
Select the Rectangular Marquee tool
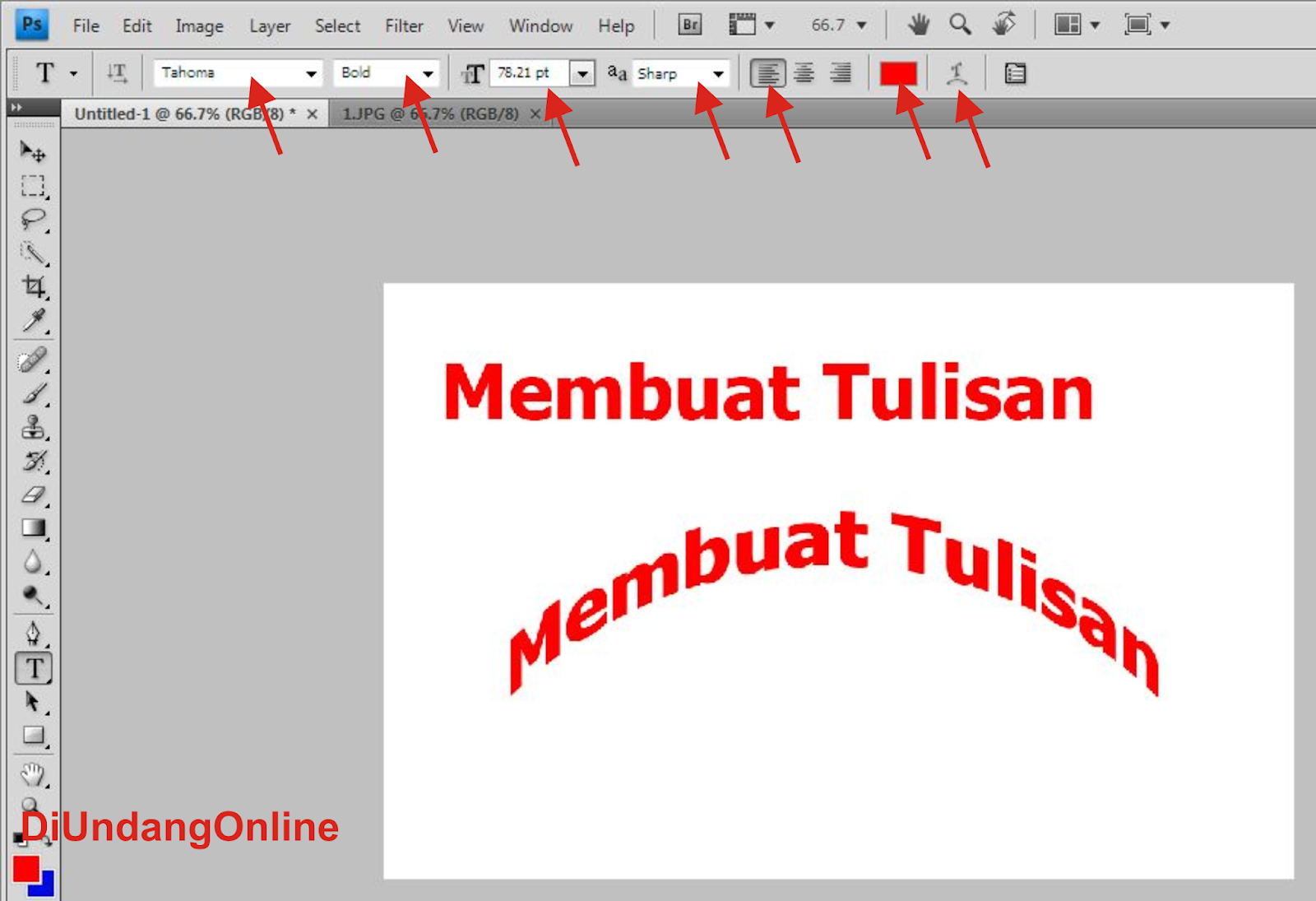pos(33,186)
